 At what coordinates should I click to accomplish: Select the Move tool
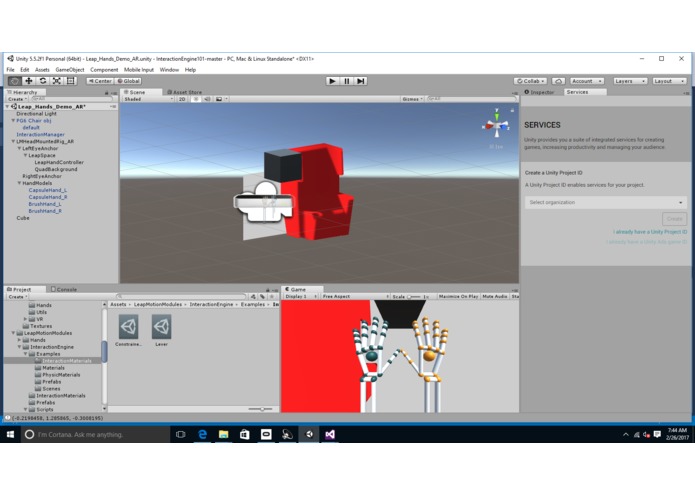(x=29, y=81)
